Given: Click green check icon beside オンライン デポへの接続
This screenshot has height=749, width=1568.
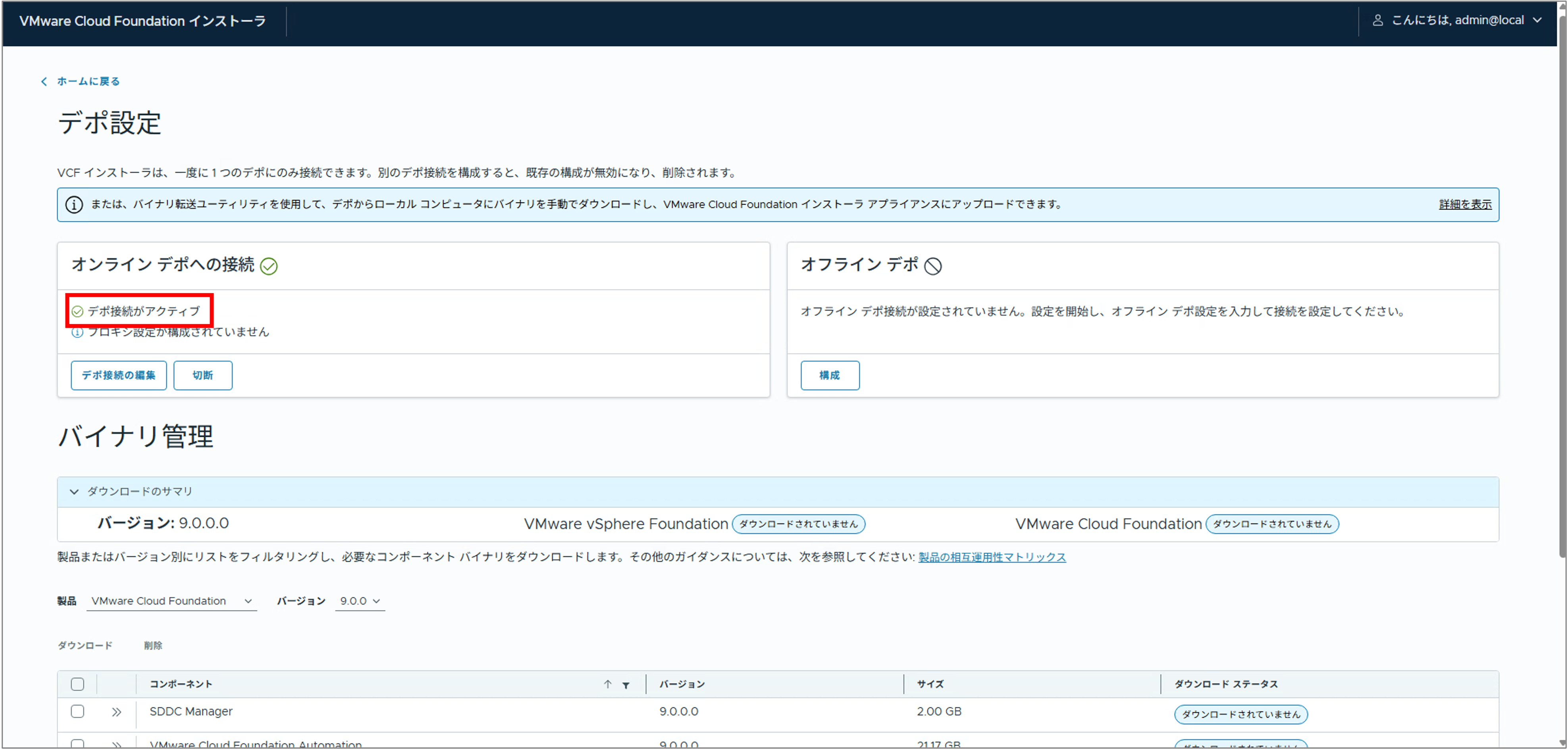Looking at the screenshot, I should pyautogui.click(x=268, y=267).
